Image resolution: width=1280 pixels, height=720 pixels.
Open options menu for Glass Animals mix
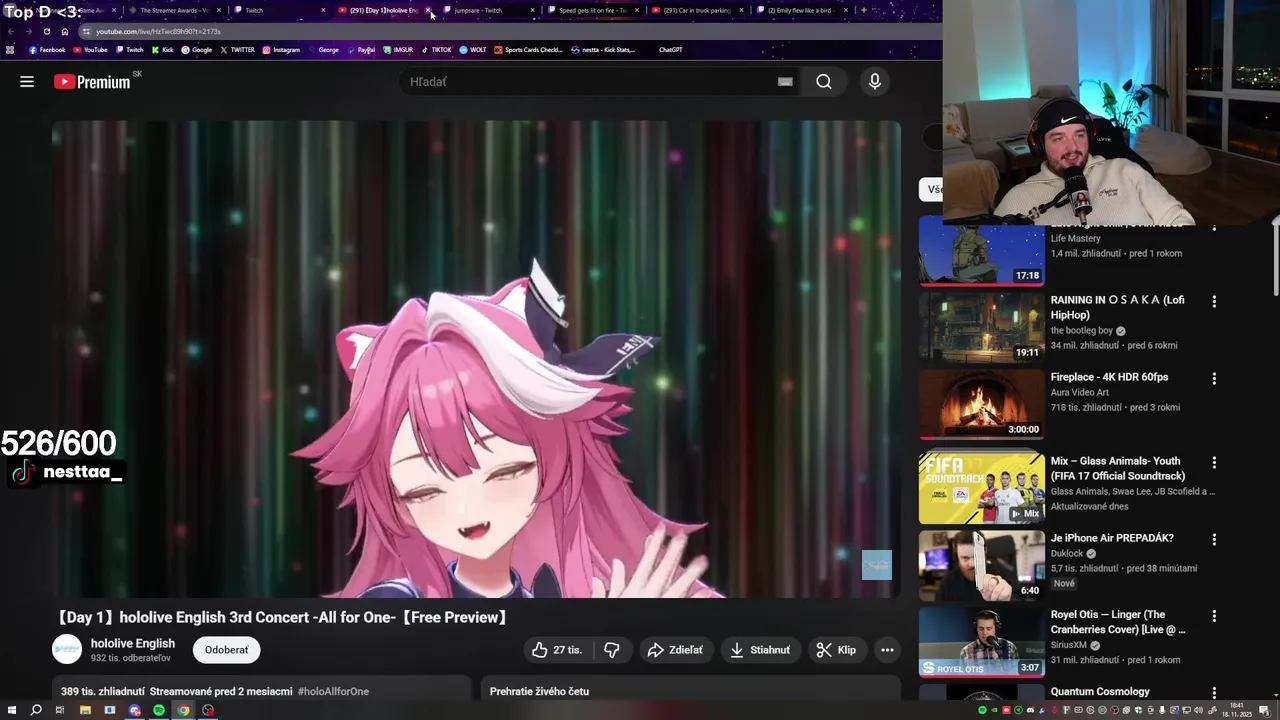coord(1214,462)
